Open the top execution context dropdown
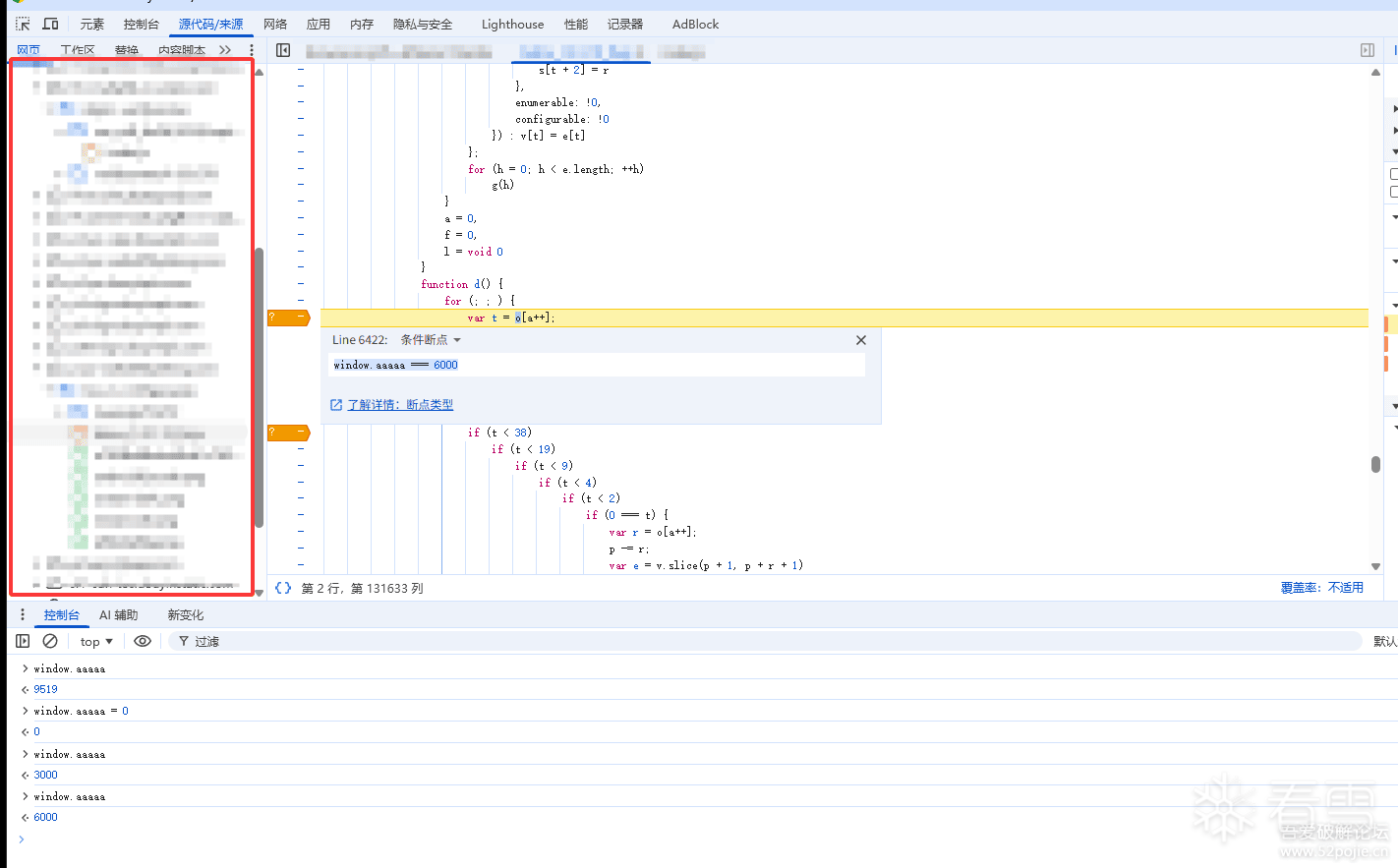1398x868 pixels. (x=96, y=642)
